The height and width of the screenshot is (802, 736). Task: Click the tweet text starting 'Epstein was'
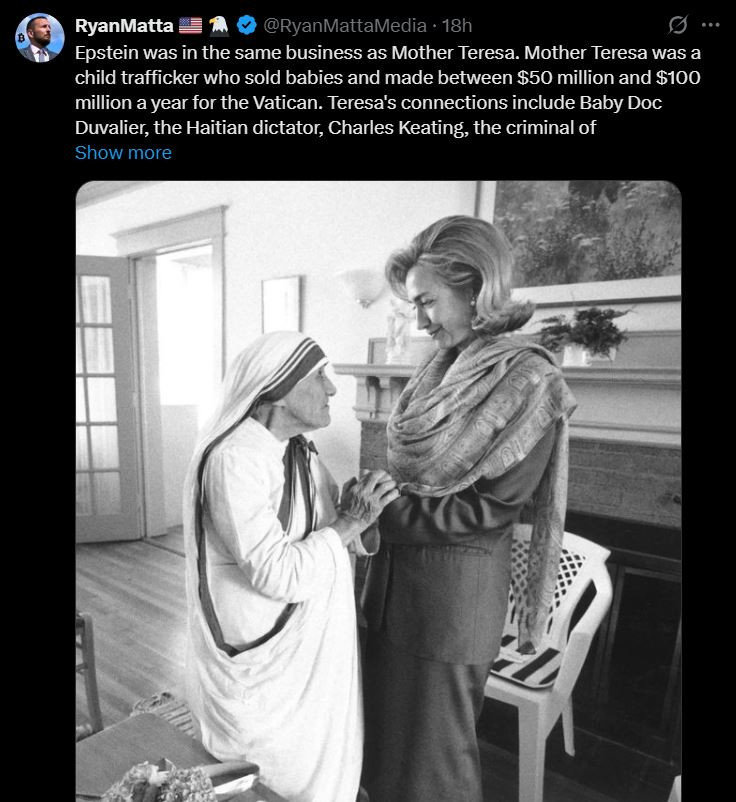pyautogui.click(x=388, y=90)
